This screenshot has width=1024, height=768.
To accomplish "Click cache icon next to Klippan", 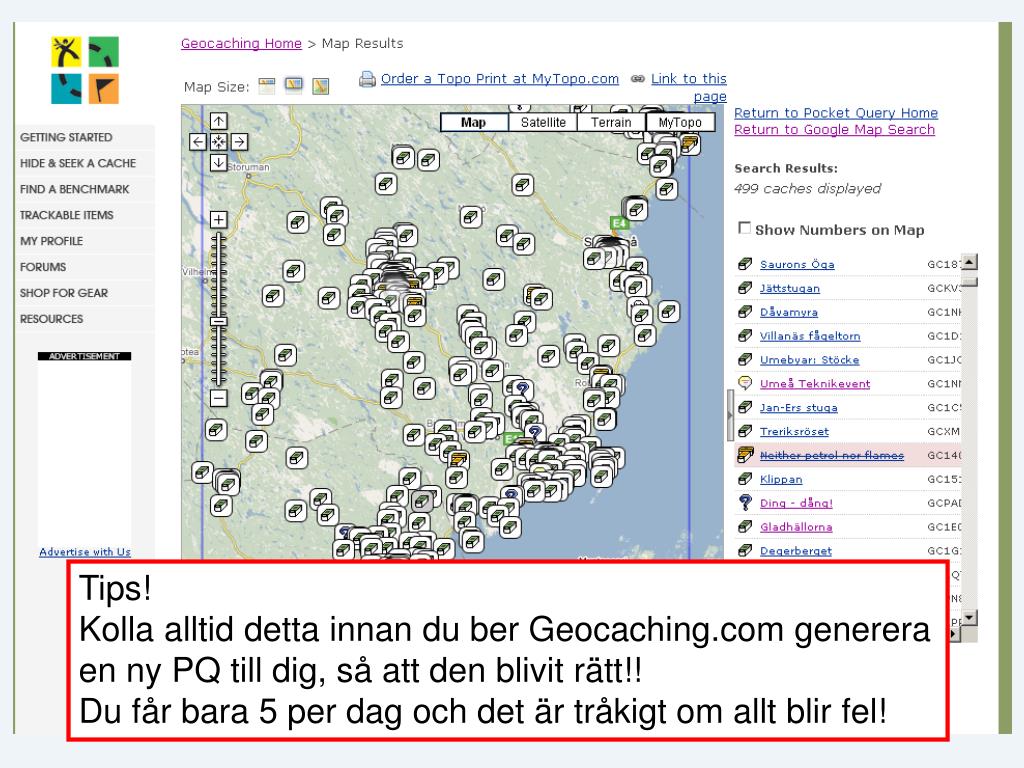I will (744, 479).
